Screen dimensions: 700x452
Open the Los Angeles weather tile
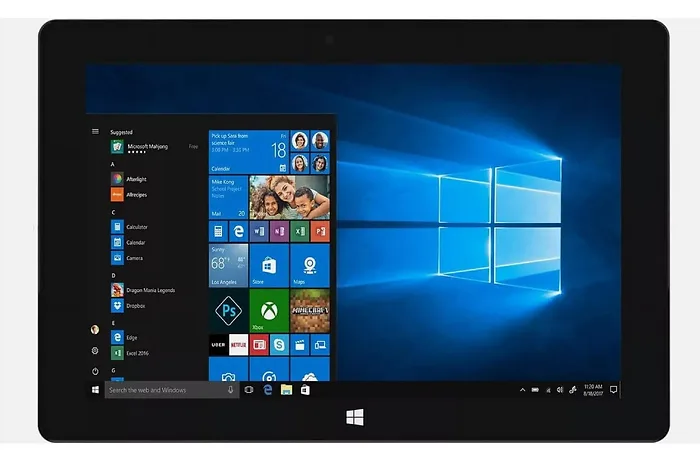pyautogui.click(x=227, y=265)
